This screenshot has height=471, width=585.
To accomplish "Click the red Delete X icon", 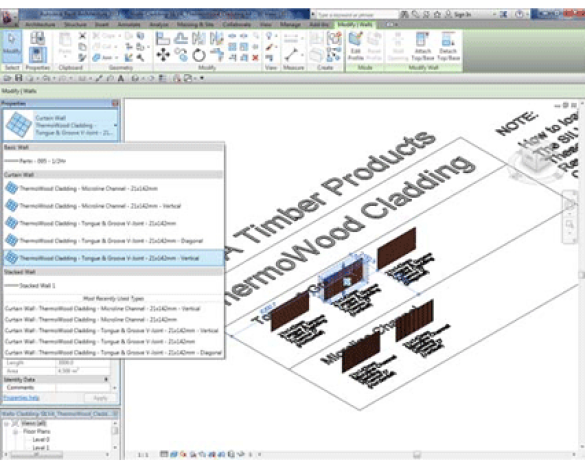I will (x=255, y=57).
